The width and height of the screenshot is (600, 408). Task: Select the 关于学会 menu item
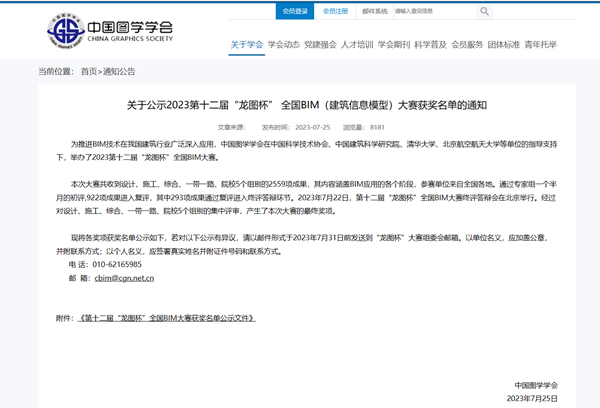click(246, 45)
